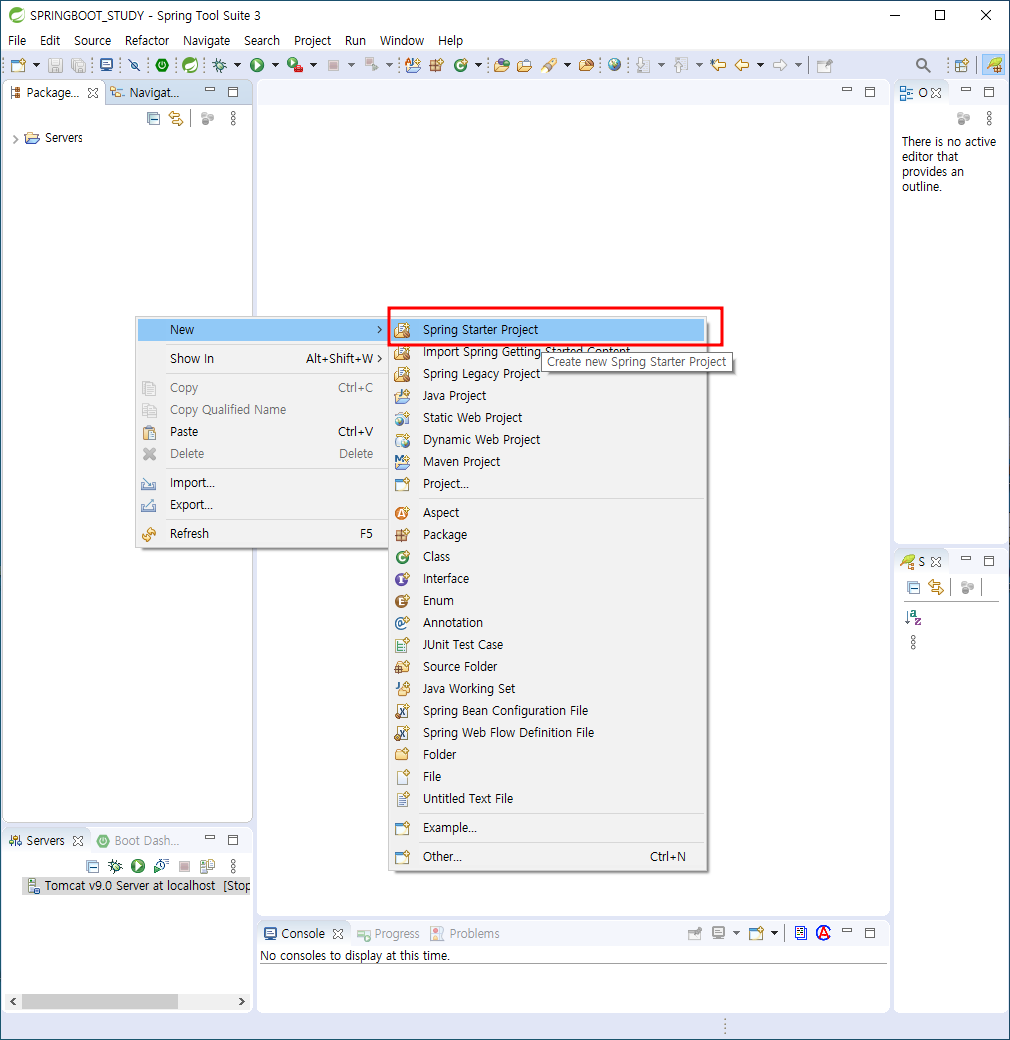This screenshot has height=1040, width=1010.
Task: Open the Run dropdown arrow in toolbar
Action: click(275, 65)
